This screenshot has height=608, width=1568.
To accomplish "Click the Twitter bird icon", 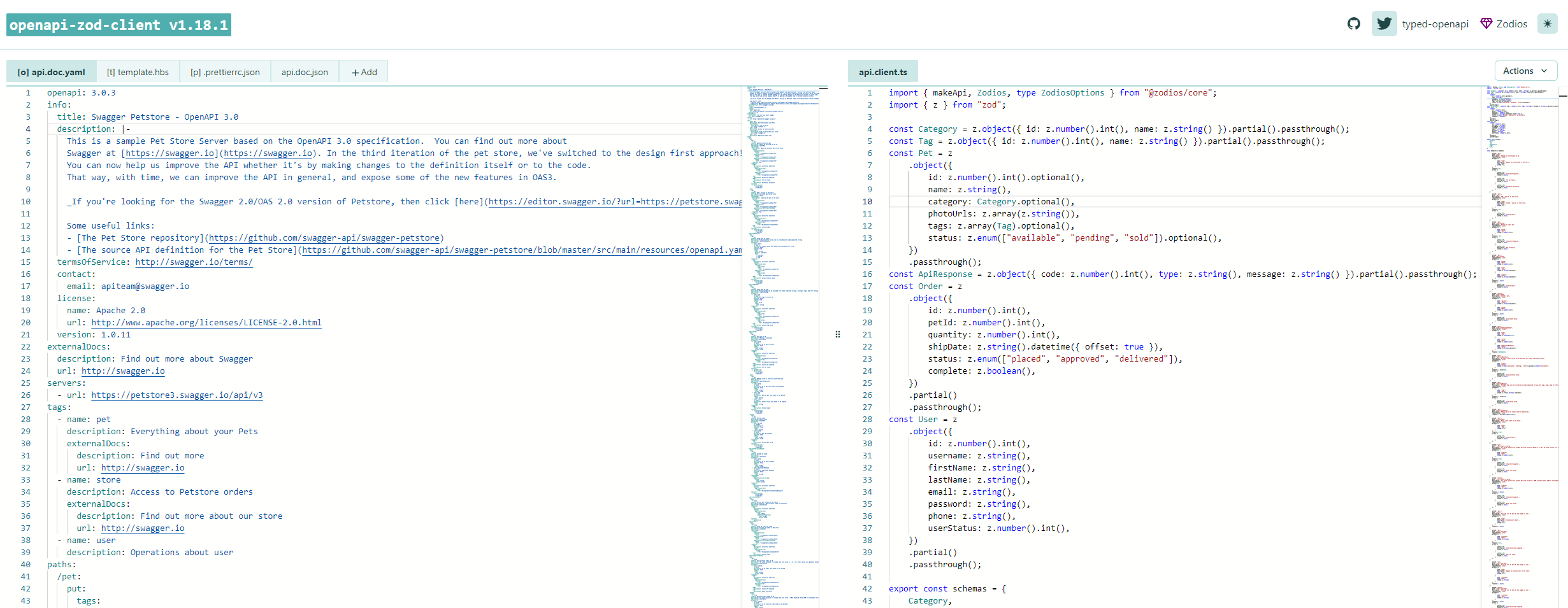I will pos(1384,24).
